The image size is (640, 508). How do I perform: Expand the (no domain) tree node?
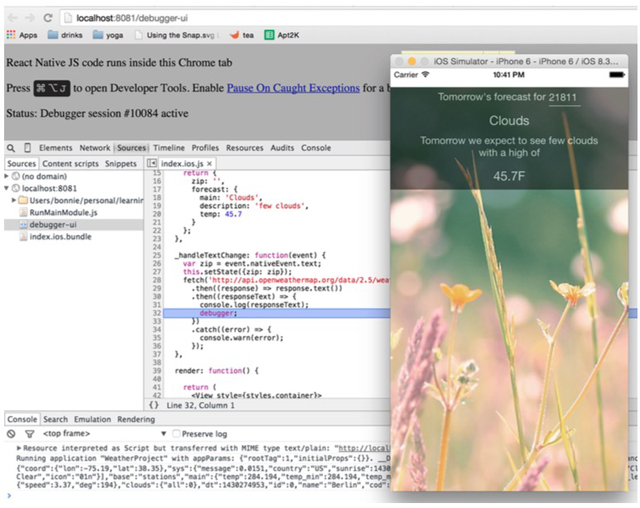pyautogui.click(x=8, y=175)
